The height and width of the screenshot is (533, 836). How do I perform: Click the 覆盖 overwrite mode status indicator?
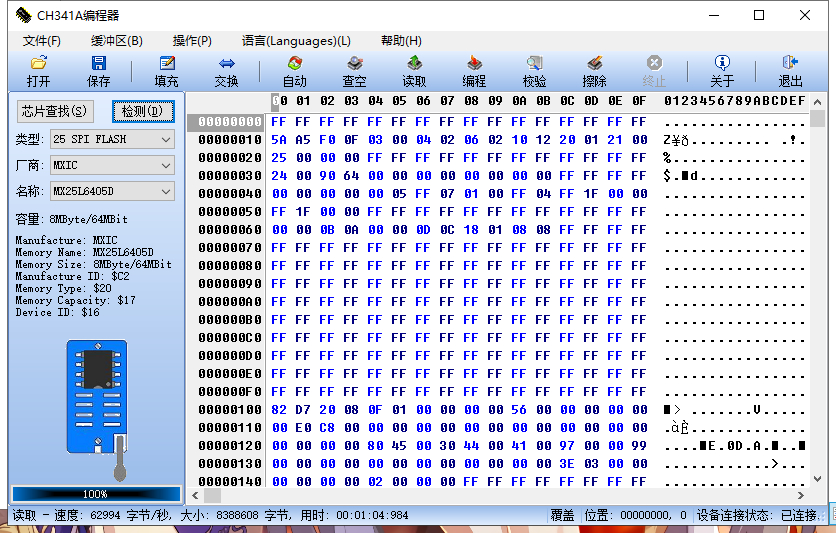(562, 515)
